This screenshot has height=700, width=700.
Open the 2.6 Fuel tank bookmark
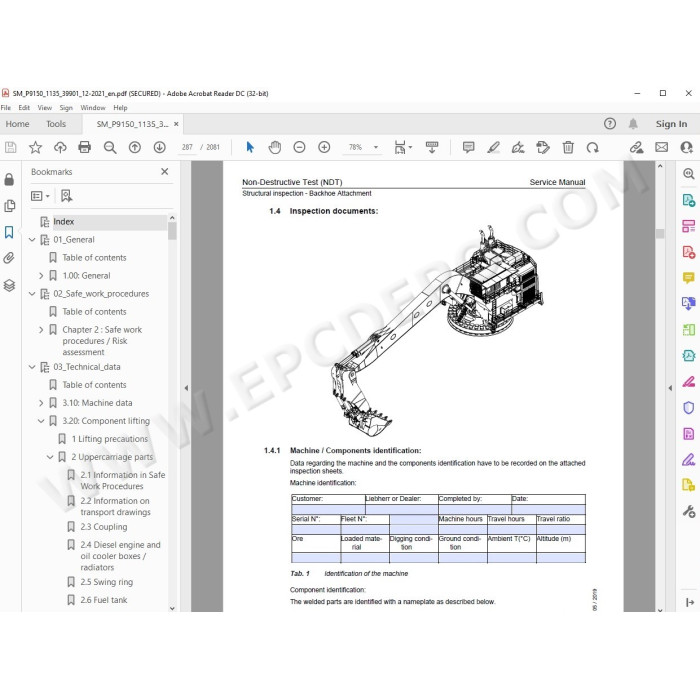(x=104, y=600)
